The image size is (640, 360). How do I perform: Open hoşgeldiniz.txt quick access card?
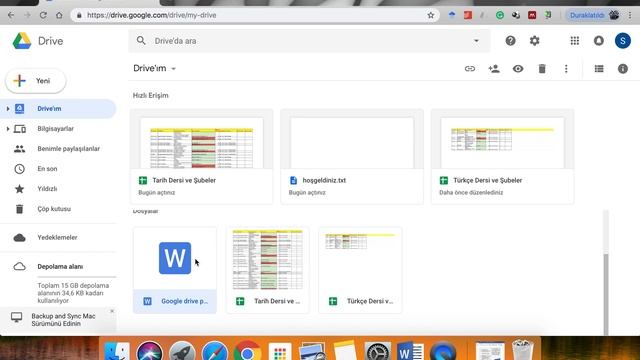pos(352,156)
